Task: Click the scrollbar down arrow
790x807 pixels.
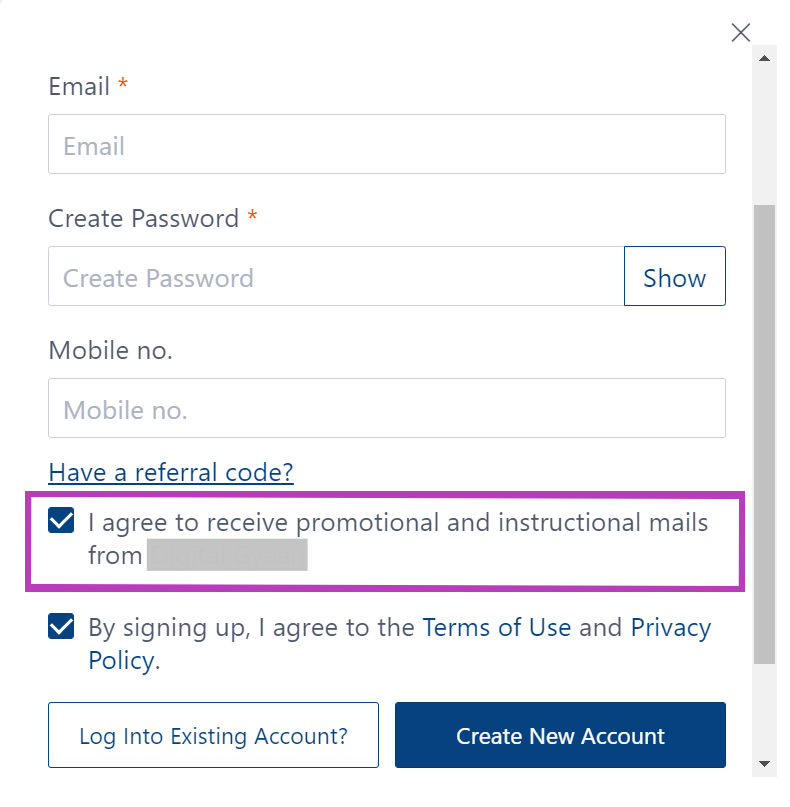Action: [x=765, y=764]
